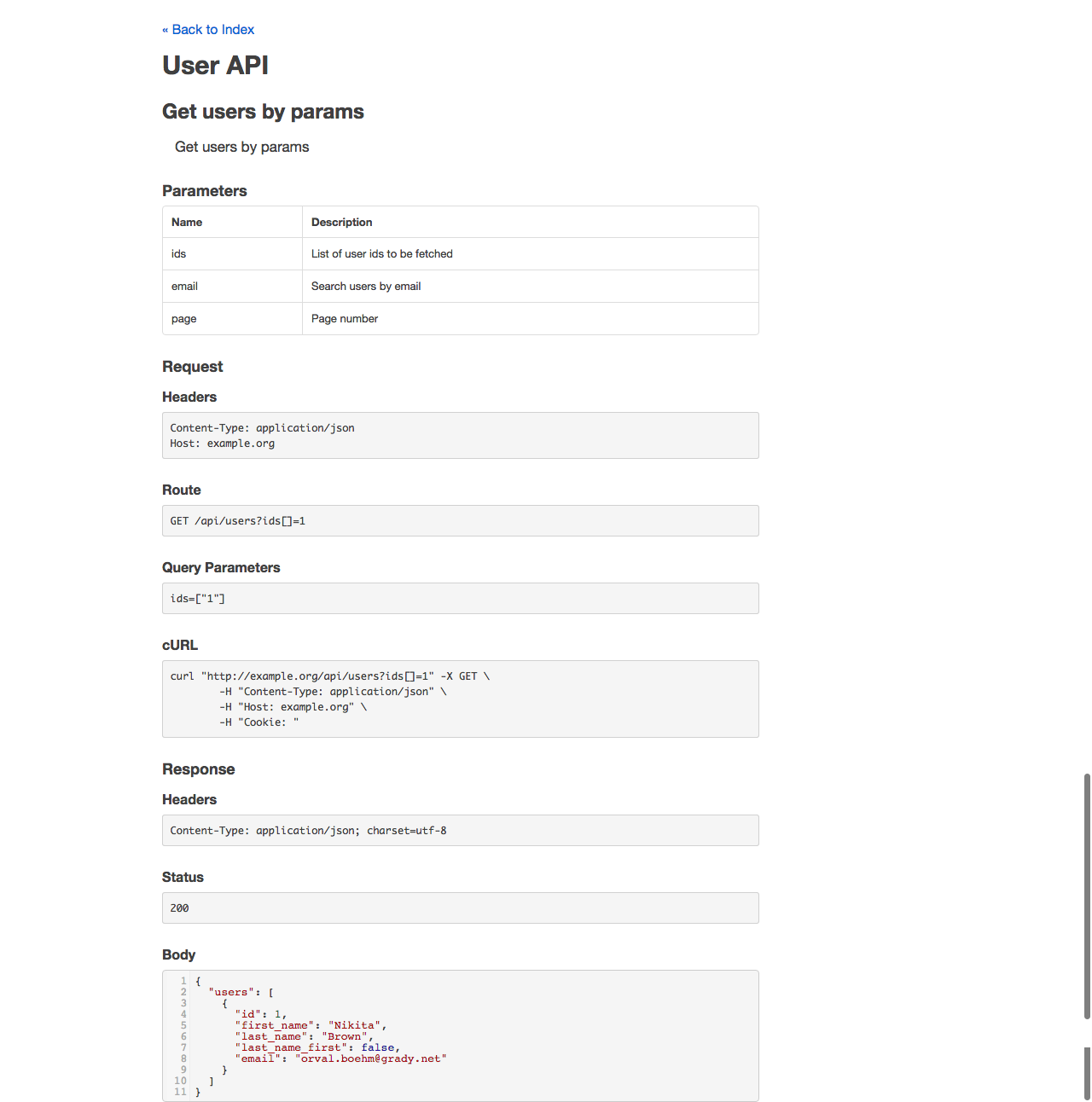Click the "Name" column header
This screenshot has width=1092, height=1102.
[232, 222]
